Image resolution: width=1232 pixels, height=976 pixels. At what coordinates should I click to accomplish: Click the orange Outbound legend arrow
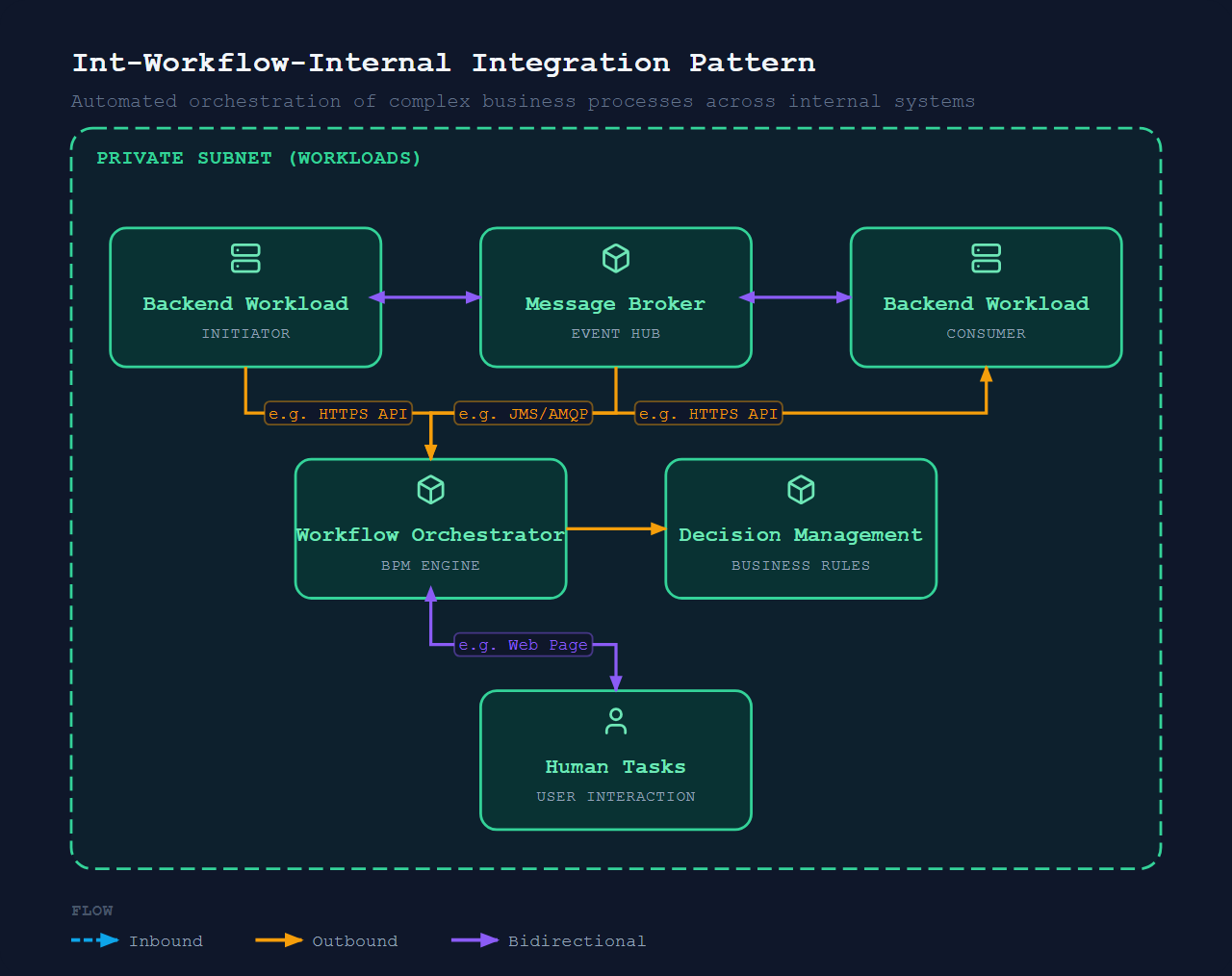pyautogui.click(x=279, y=940)
